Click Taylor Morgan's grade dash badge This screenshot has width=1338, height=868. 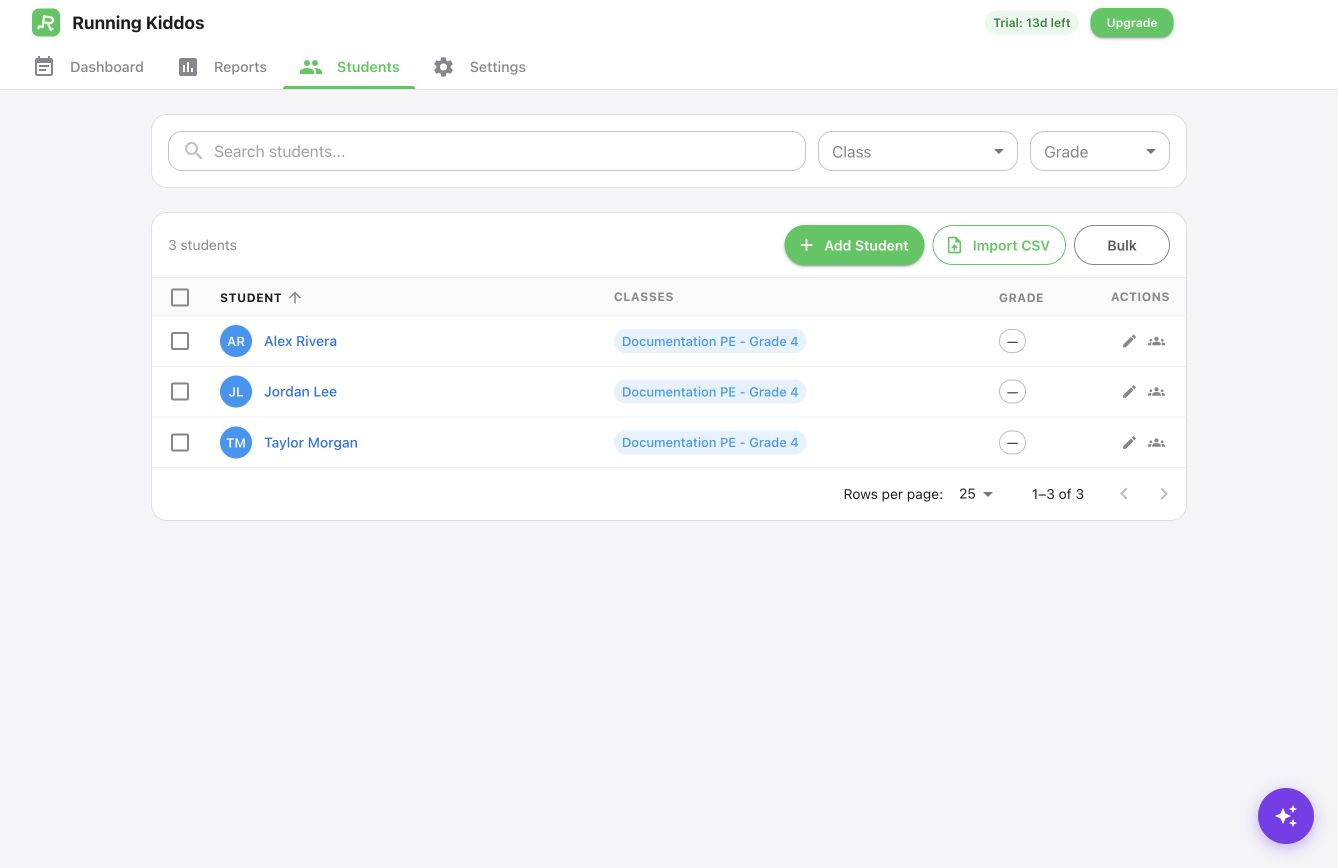[x=1012, y=442]
